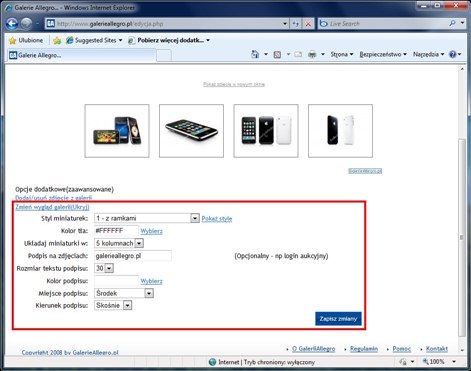Image resolution: width=471 pixels, height=371 pixels.
Task: Click the add to favorites bar icon
Action: pyautogui.click(x=57, y=40)
